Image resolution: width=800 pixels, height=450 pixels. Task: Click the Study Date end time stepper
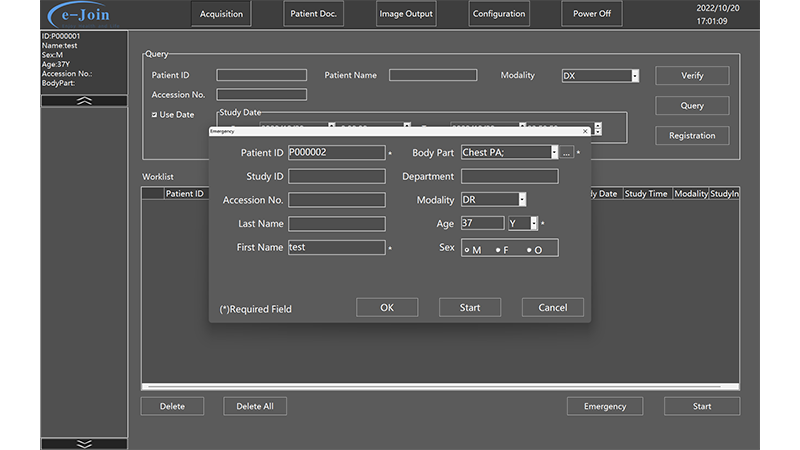click(598, 129)
